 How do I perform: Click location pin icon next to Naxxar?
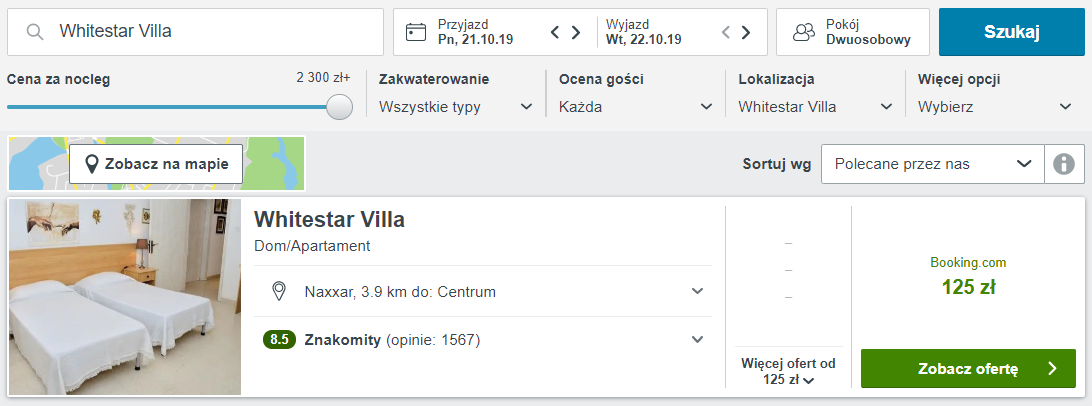point(279,291)
